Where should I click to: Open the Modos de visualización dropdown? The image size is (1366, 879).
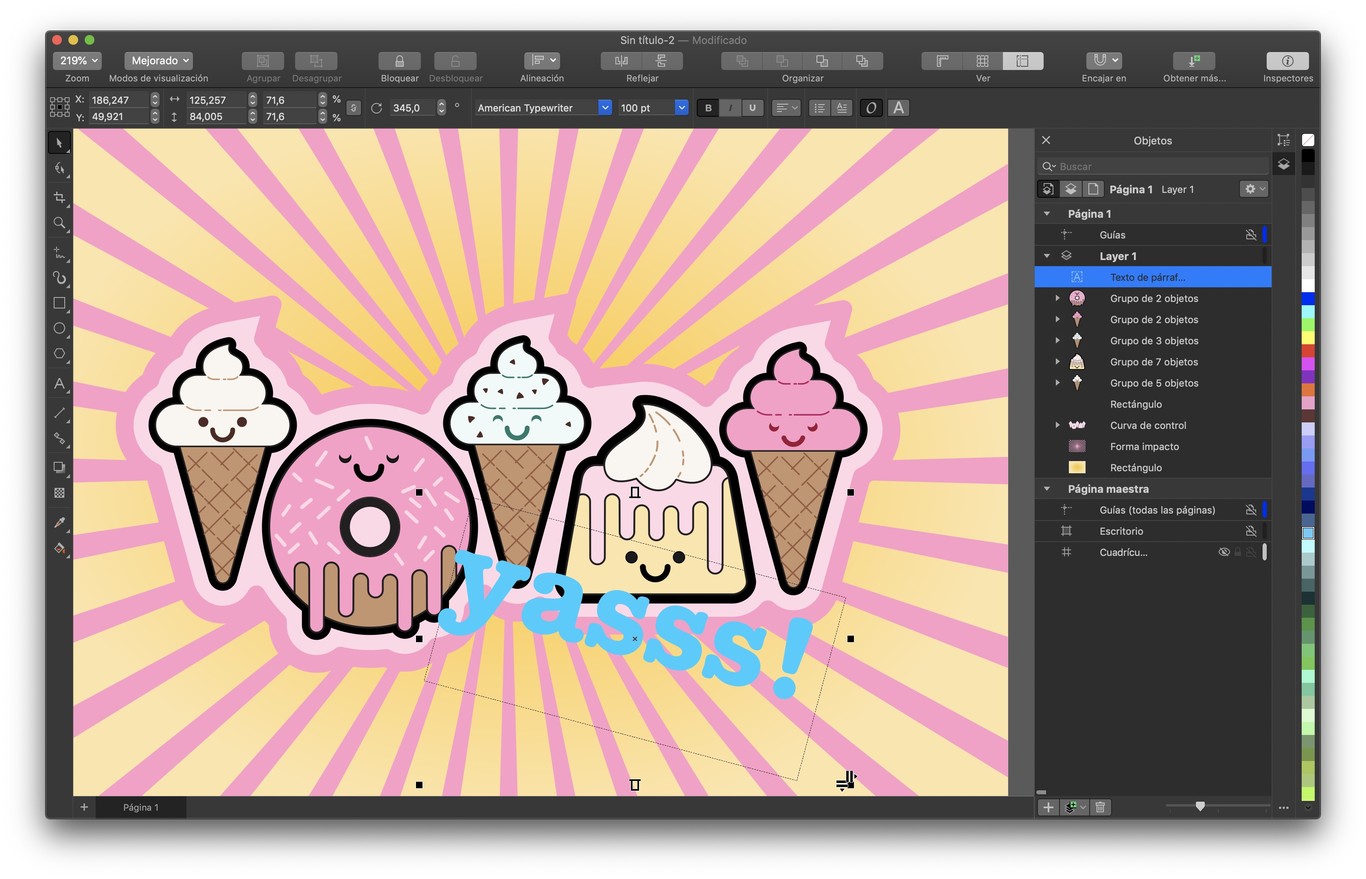(157, 60)
